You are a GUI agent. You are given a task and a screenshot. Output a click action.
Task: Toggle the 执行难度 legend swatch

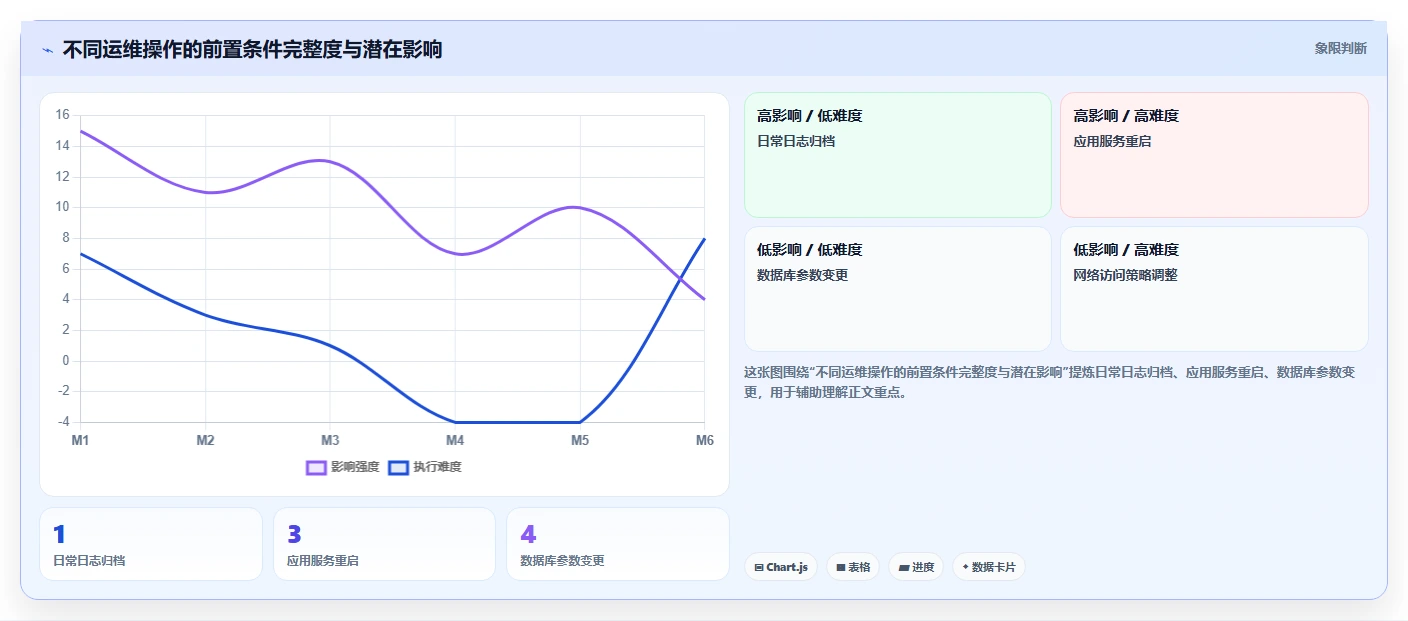[x=399, y=467]
